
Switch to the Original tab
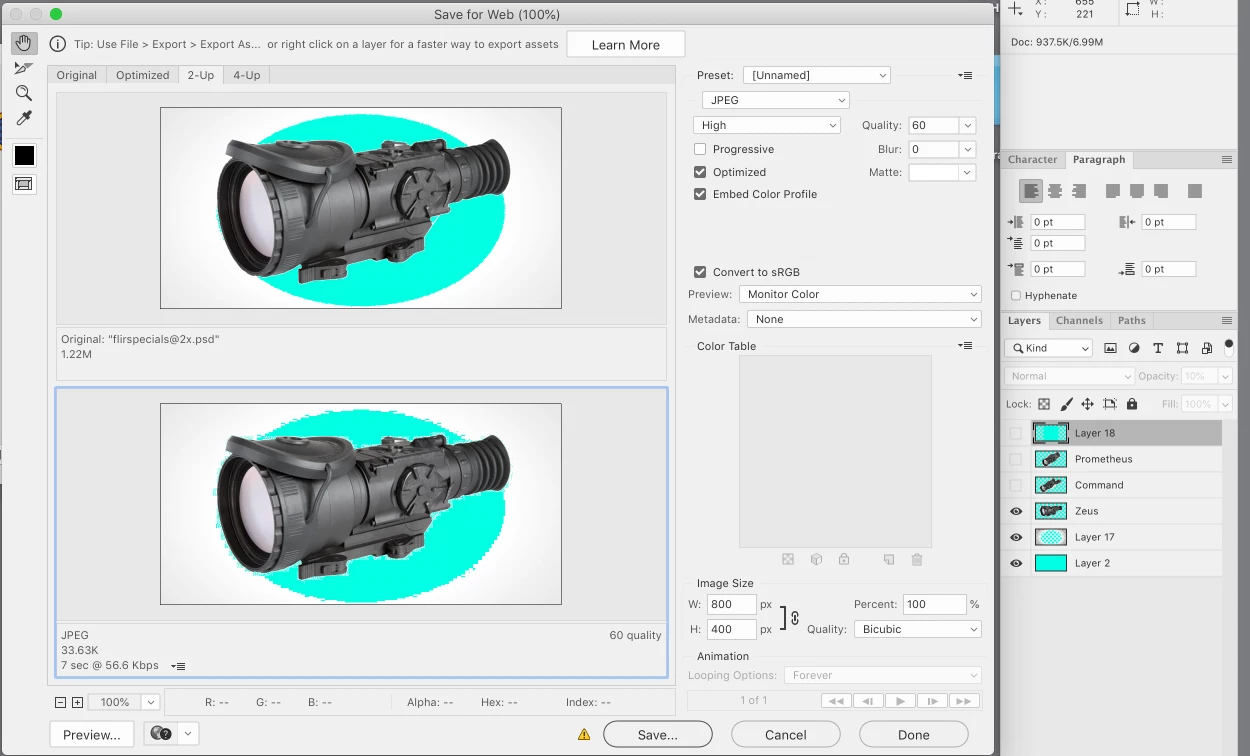coord(77,75)
